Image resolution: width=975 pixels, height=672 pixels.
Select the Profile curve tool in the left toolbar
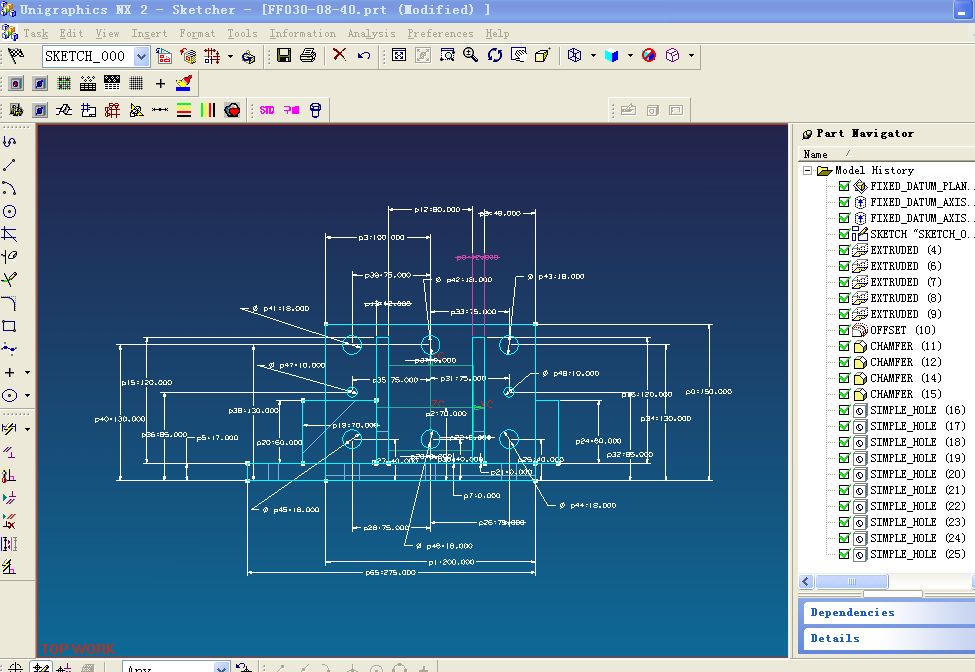pyautogui.click(x=9, y=142)
